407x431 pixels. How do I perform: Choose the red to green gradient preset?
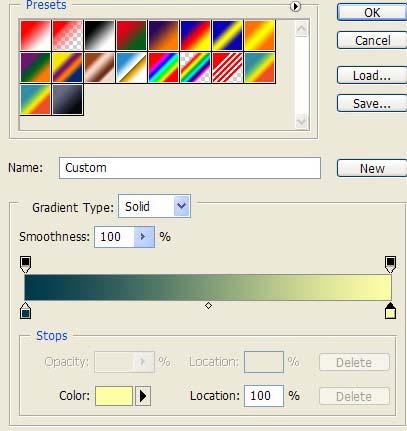click(131, 36)
